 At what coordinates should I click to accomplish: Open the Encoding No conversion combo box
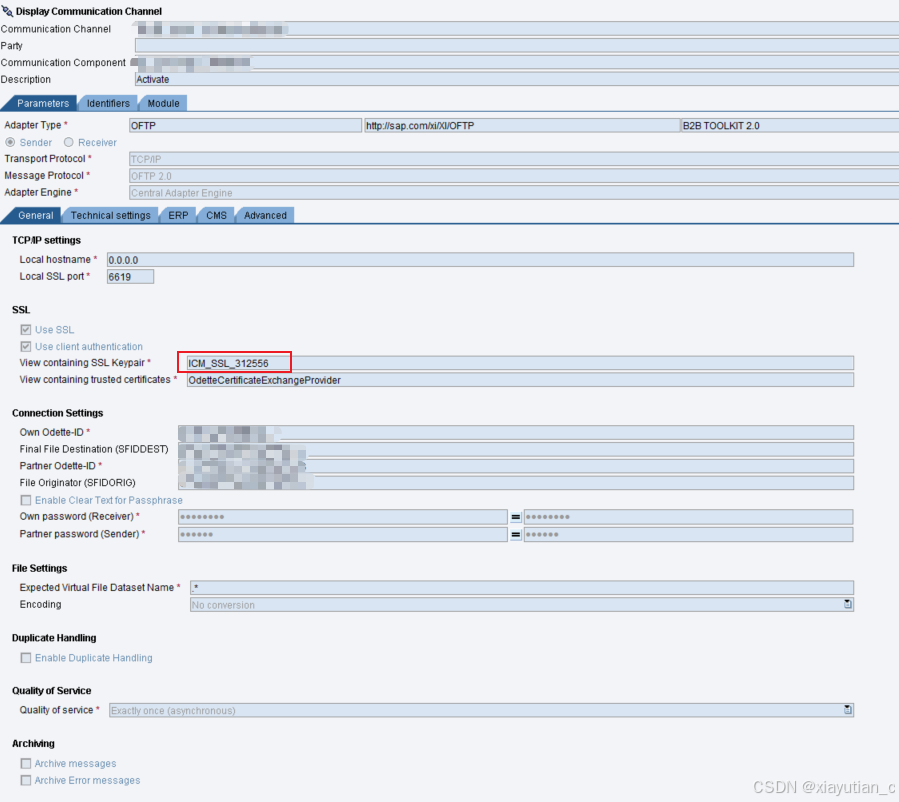[x=522, y=605]
